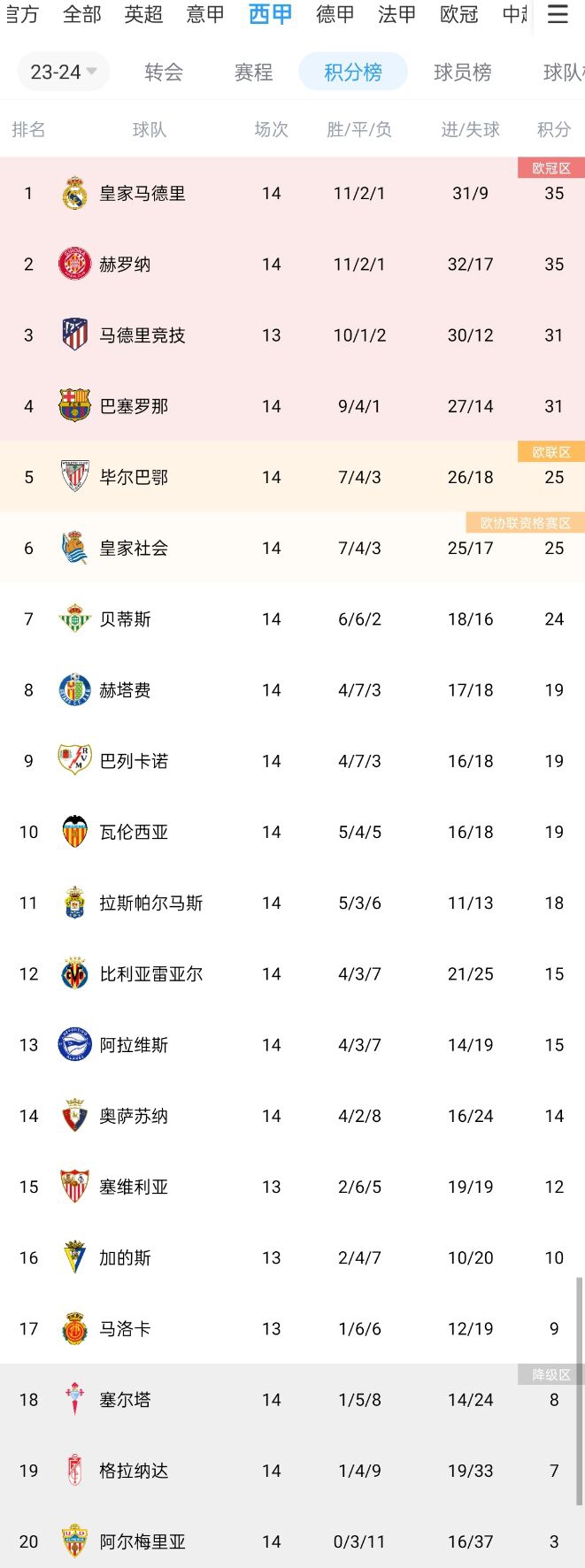
Task: Select the 球员榜 tab
Action: click(x=461, y=73)
